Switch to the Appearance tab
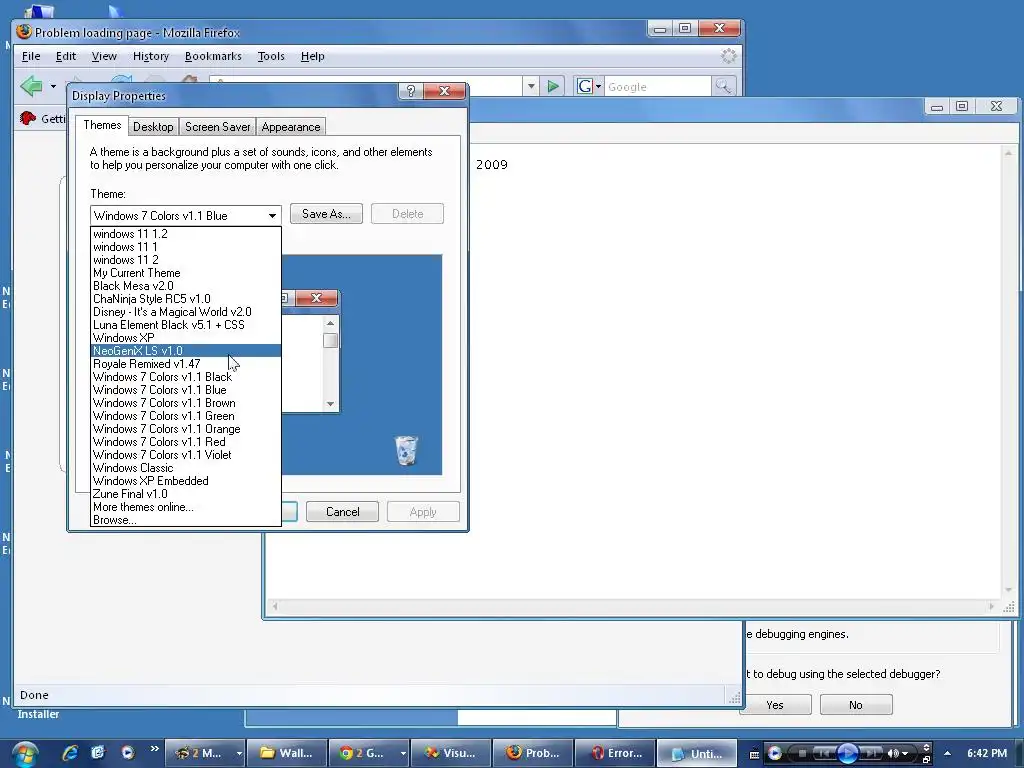1024x768 pixels. click(x=291, y=127)
